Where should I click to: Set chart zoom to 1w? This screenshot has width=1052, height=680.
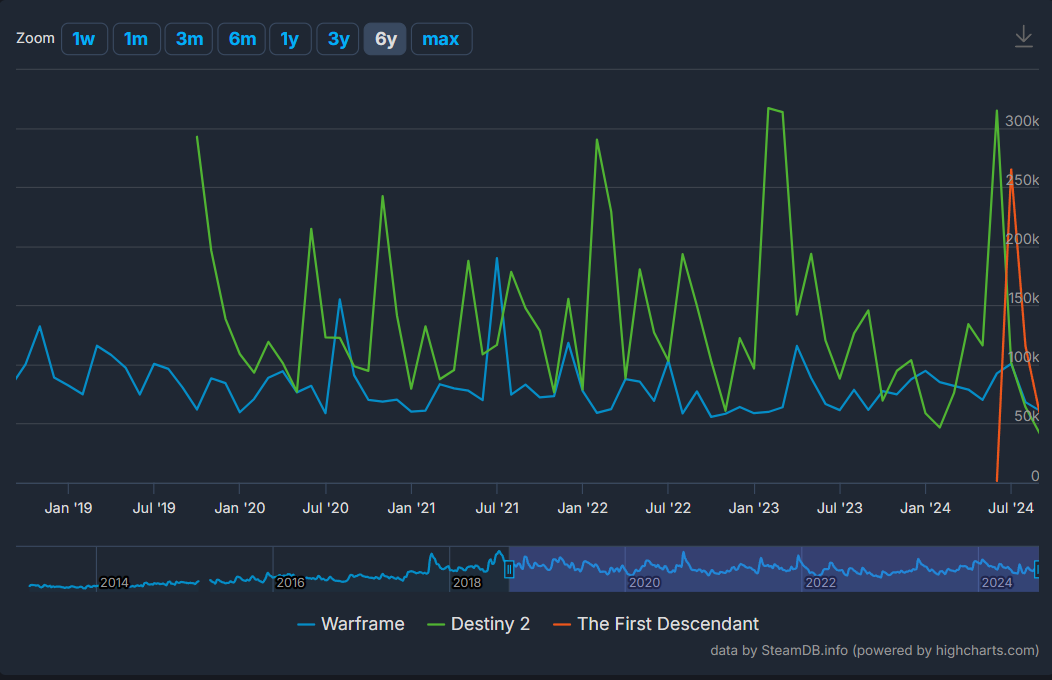point(84,39)
